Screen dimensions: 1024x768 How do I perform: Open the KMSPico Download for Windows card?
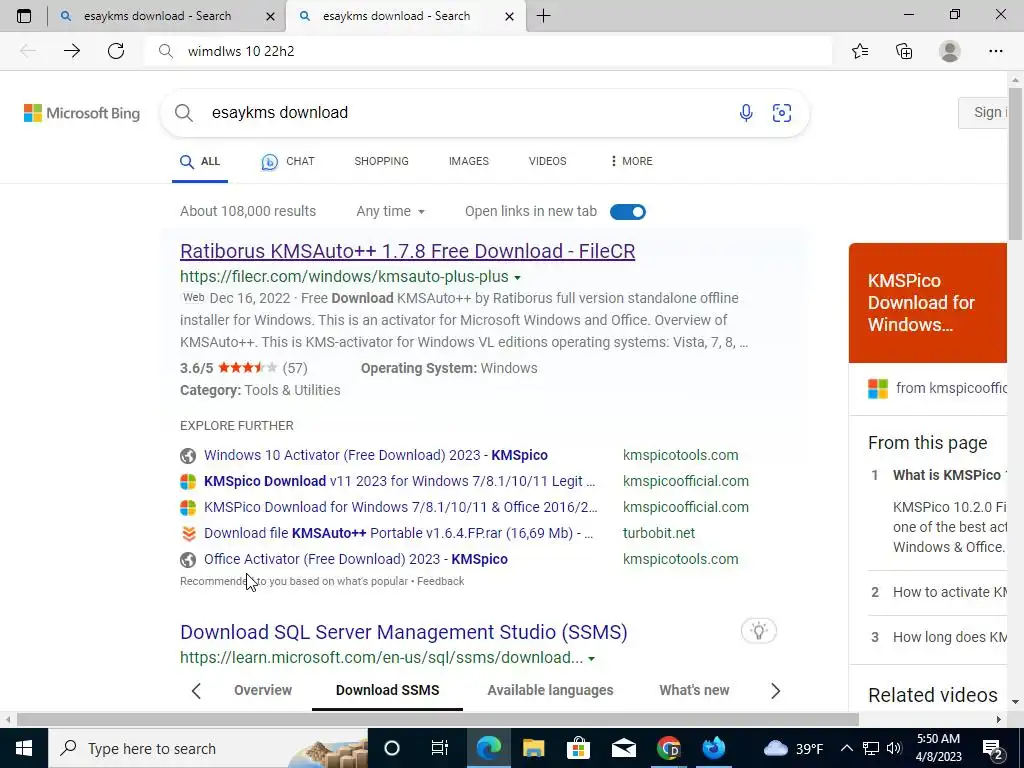pos(928,303)
